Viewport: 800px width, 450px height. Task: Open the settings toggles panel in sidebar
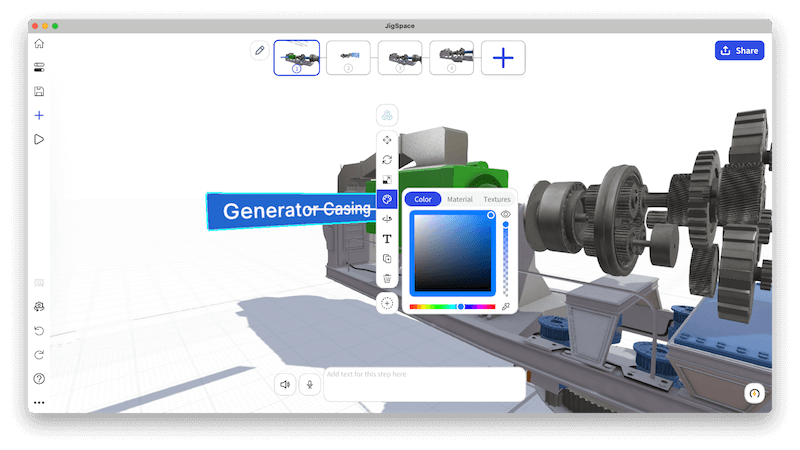pos(39,67)
